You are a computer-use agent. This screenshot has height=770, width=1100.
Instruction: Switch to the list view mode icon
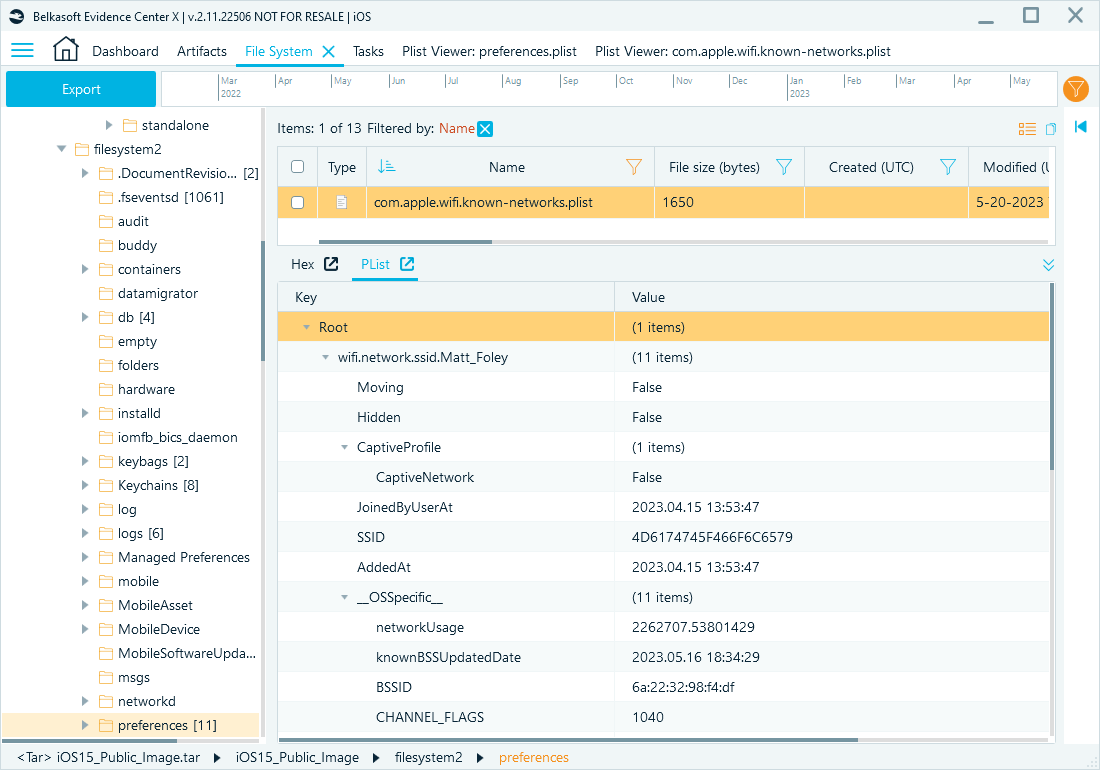pos(1027,129)
